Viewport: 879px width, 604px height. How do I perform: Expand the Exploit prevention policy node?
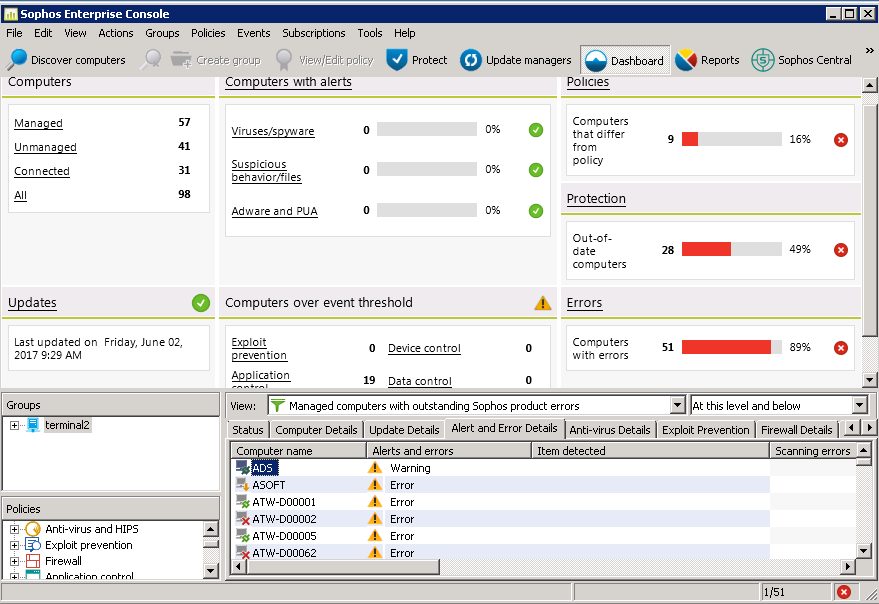click(x=15, y=545)
